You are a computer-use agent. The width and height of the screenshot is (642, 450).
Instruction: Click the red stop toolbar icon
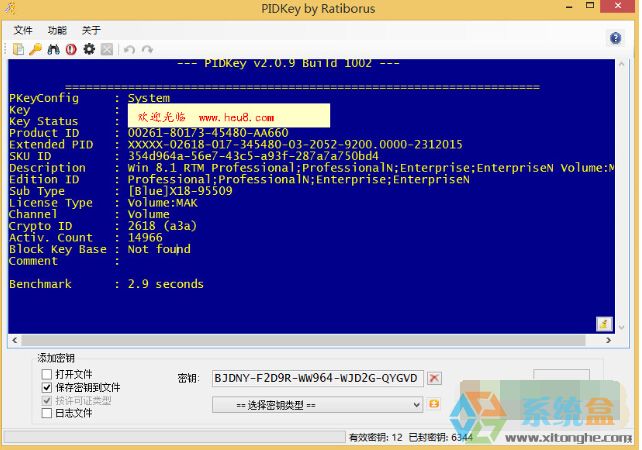tap(71, 50)
